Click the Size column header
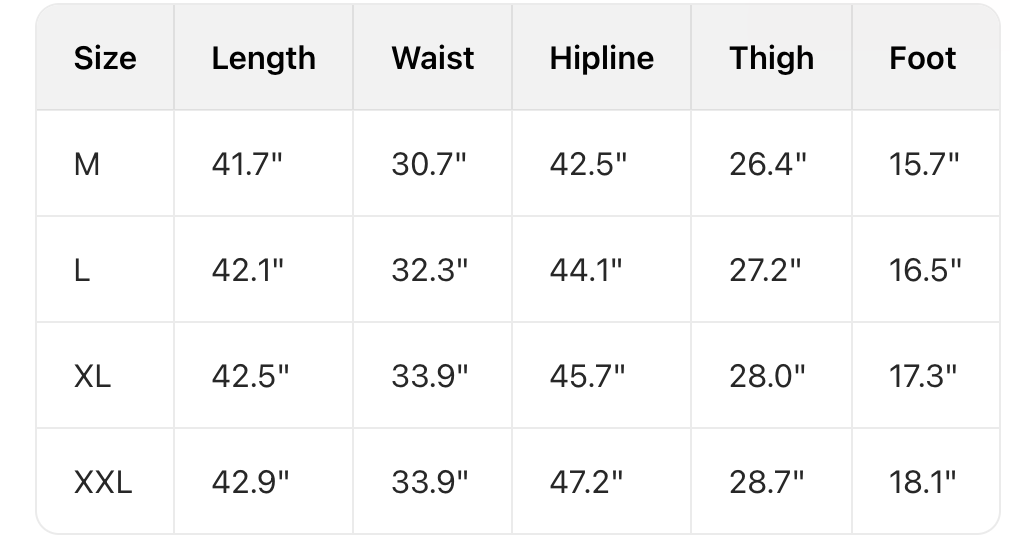1010x540 pixels. click(x=105, y=58)
